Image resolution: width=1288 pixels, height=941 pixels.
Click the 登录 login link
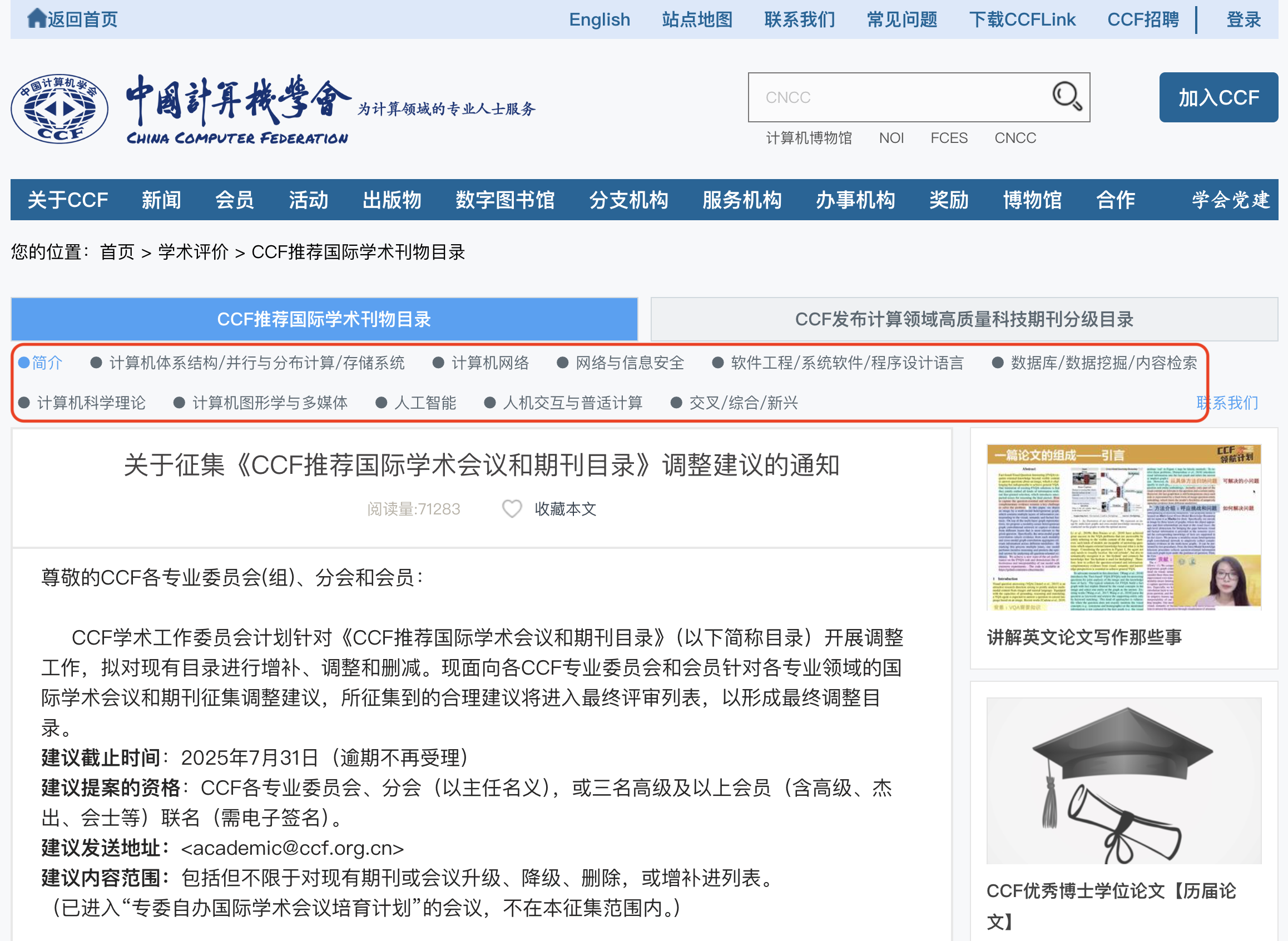pos(1243,19)
